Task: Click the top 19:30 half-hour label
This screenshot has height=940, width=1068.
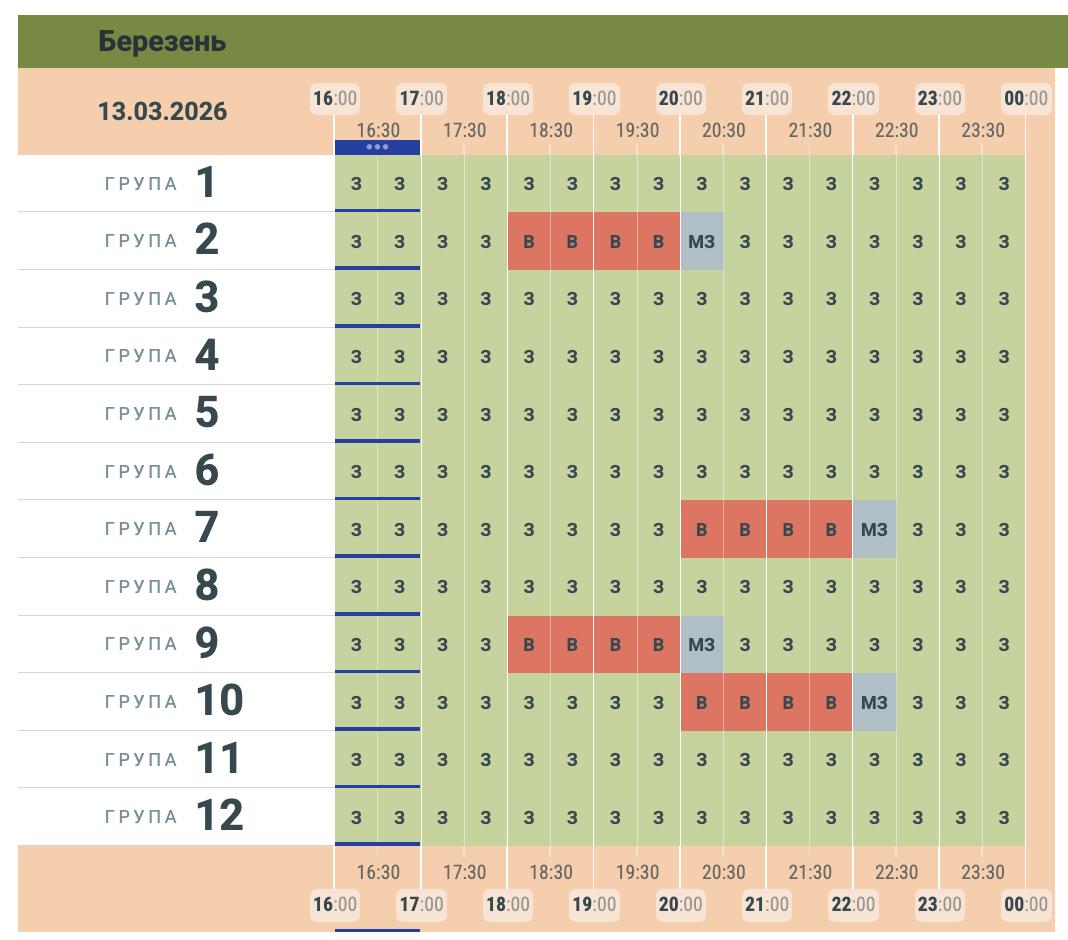Action: [637, 130]
